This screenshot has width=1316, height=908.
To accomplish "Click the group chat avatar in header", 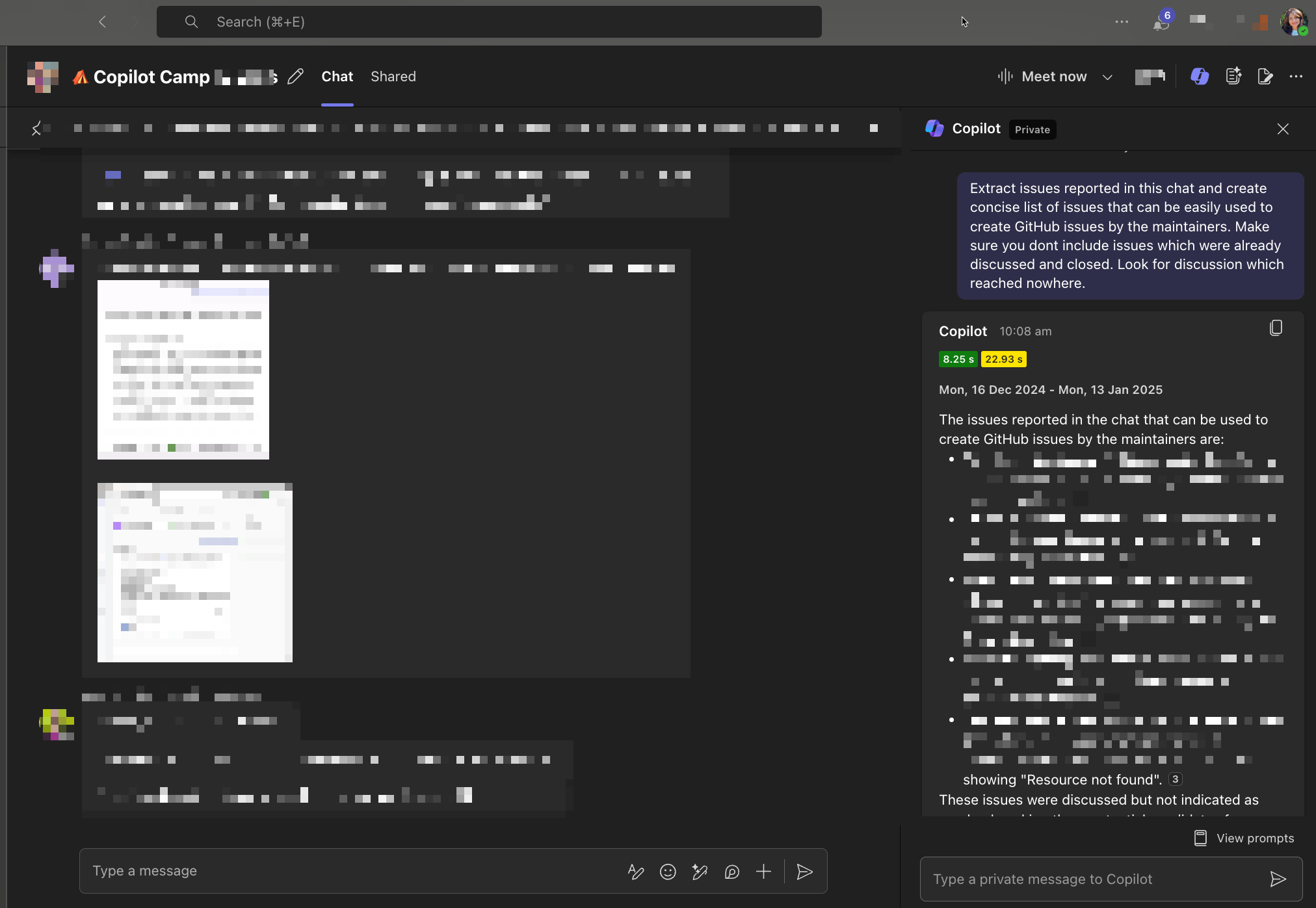I will click(x=43, y=77).
